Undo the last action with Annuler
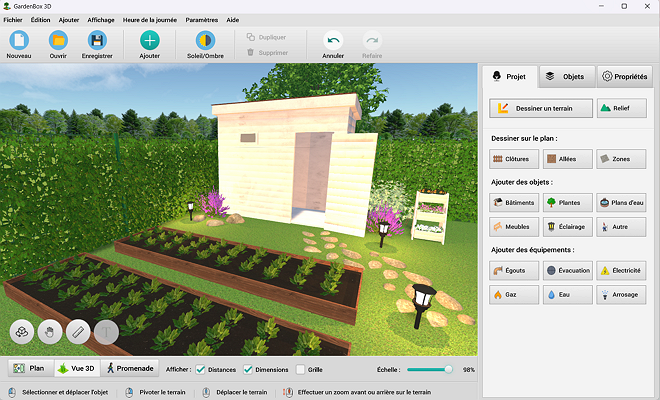 tap(333, 44)
